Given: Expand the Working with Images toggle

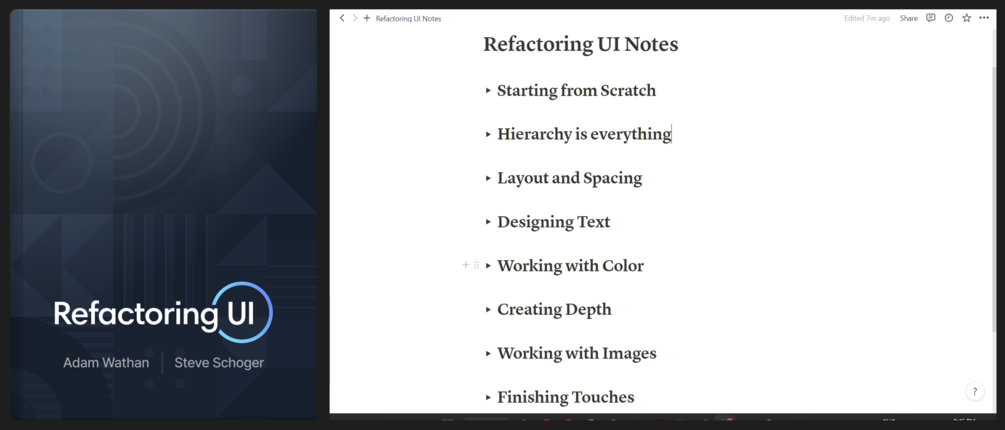Looking at the screenshot, I should click(x=488, y=353).
